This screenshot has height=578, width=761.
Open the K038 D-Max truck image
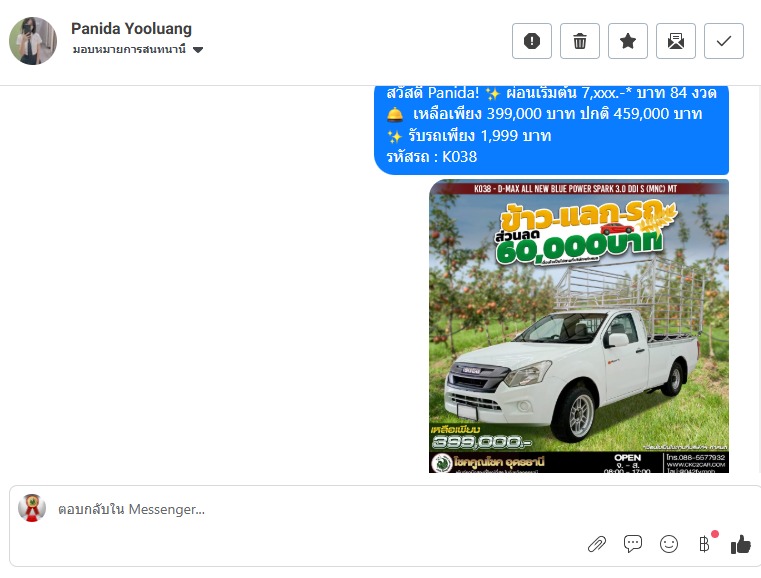[579, 326]
